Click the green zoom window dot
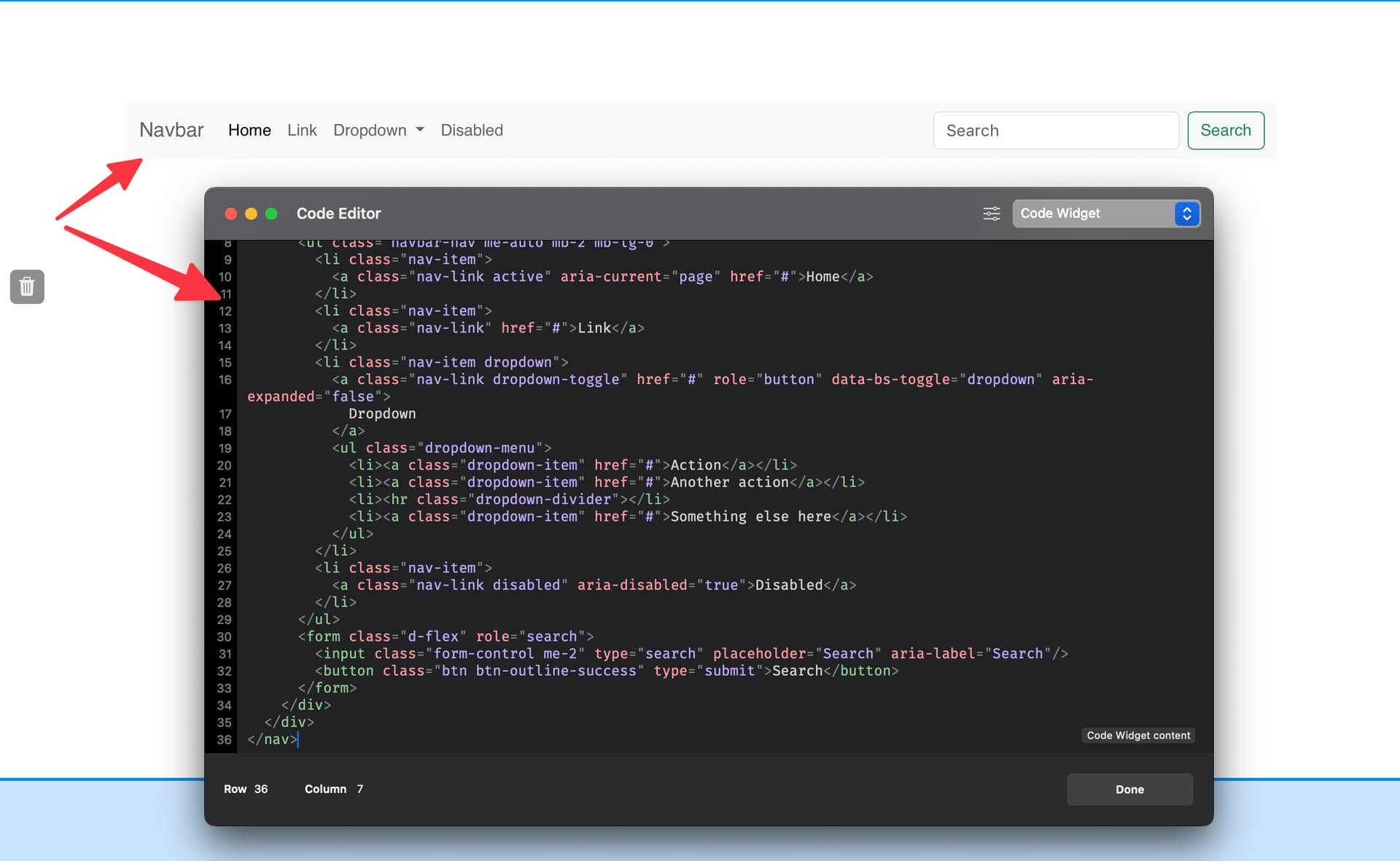 pos(271,214)
